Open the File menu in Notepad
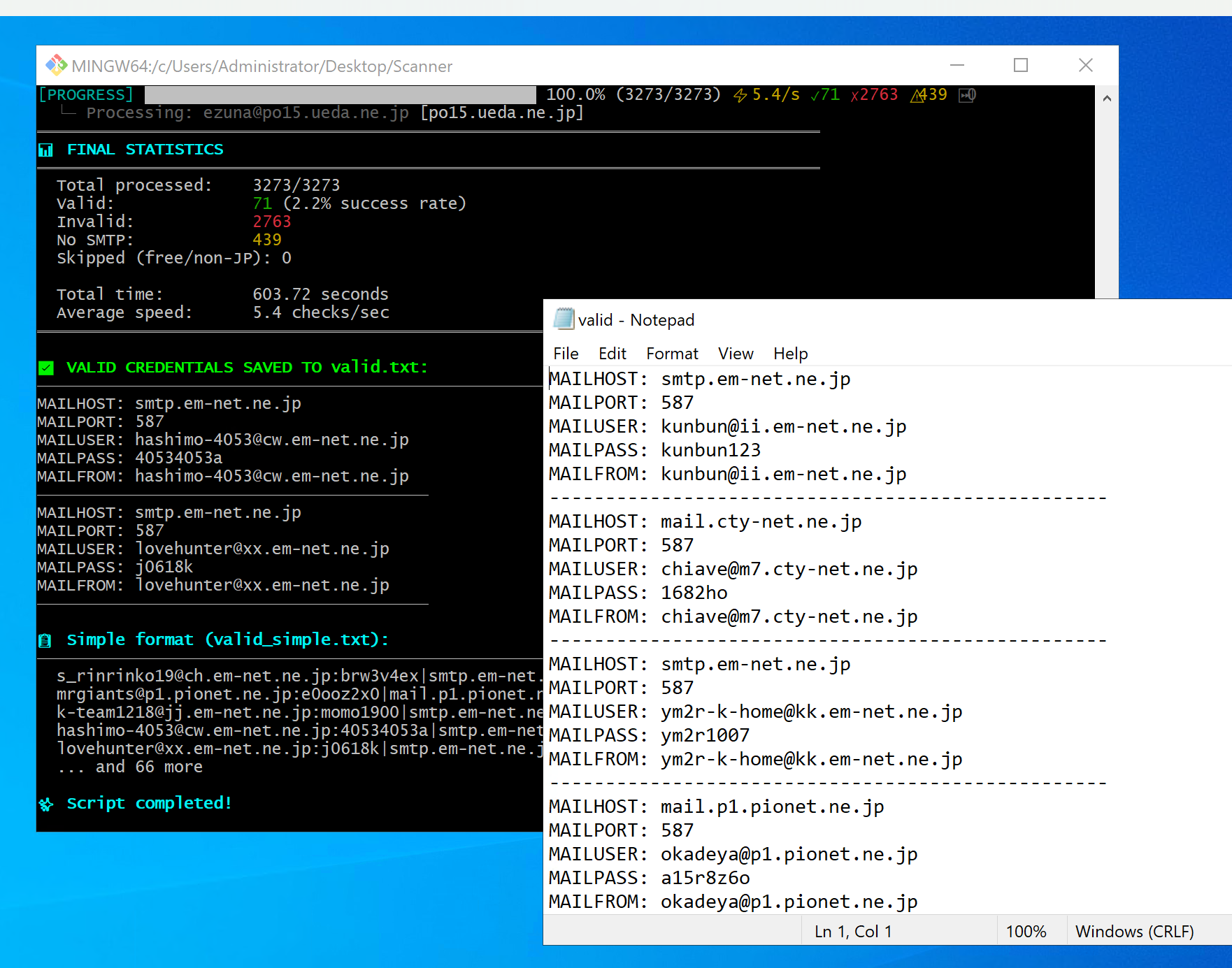1232x968 pixels. pyautogui.click(x=566, y=354)
